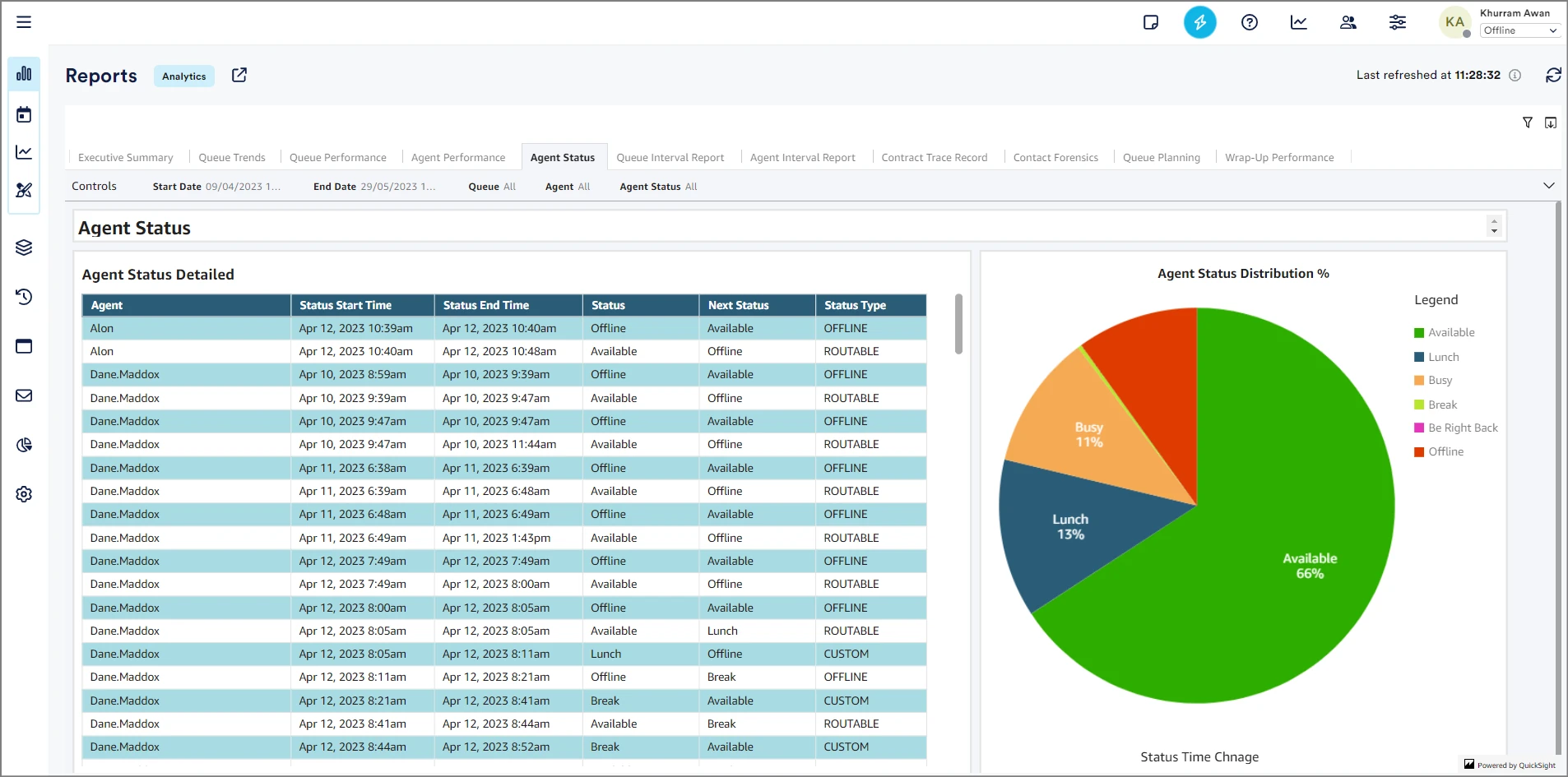Open the Offline agent status dropdown
The width and height of the screenshot is (1568, 777).
pos(1519,30)
